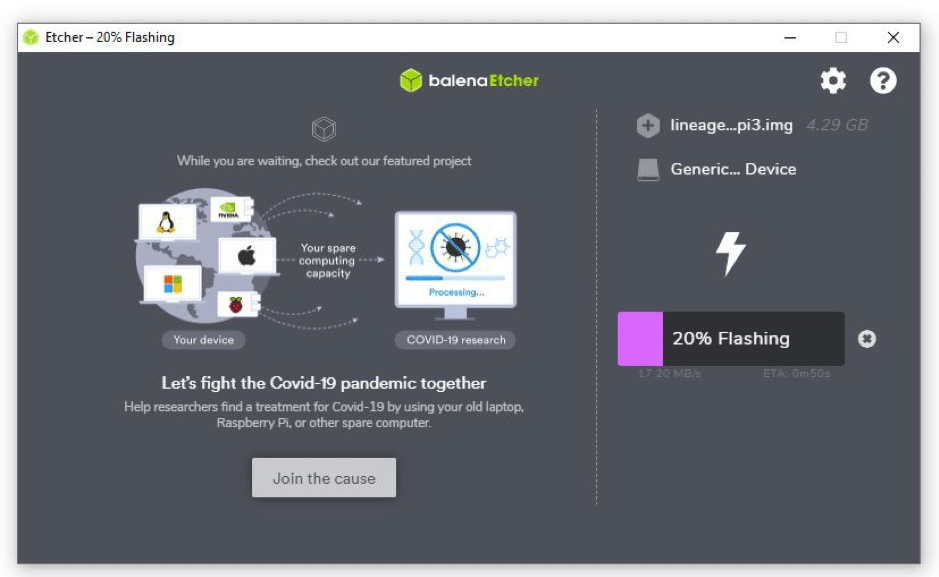Click 'Your spare computing capacity' text
This screenshot has width=939, height=577.
[x=328, y=260]
